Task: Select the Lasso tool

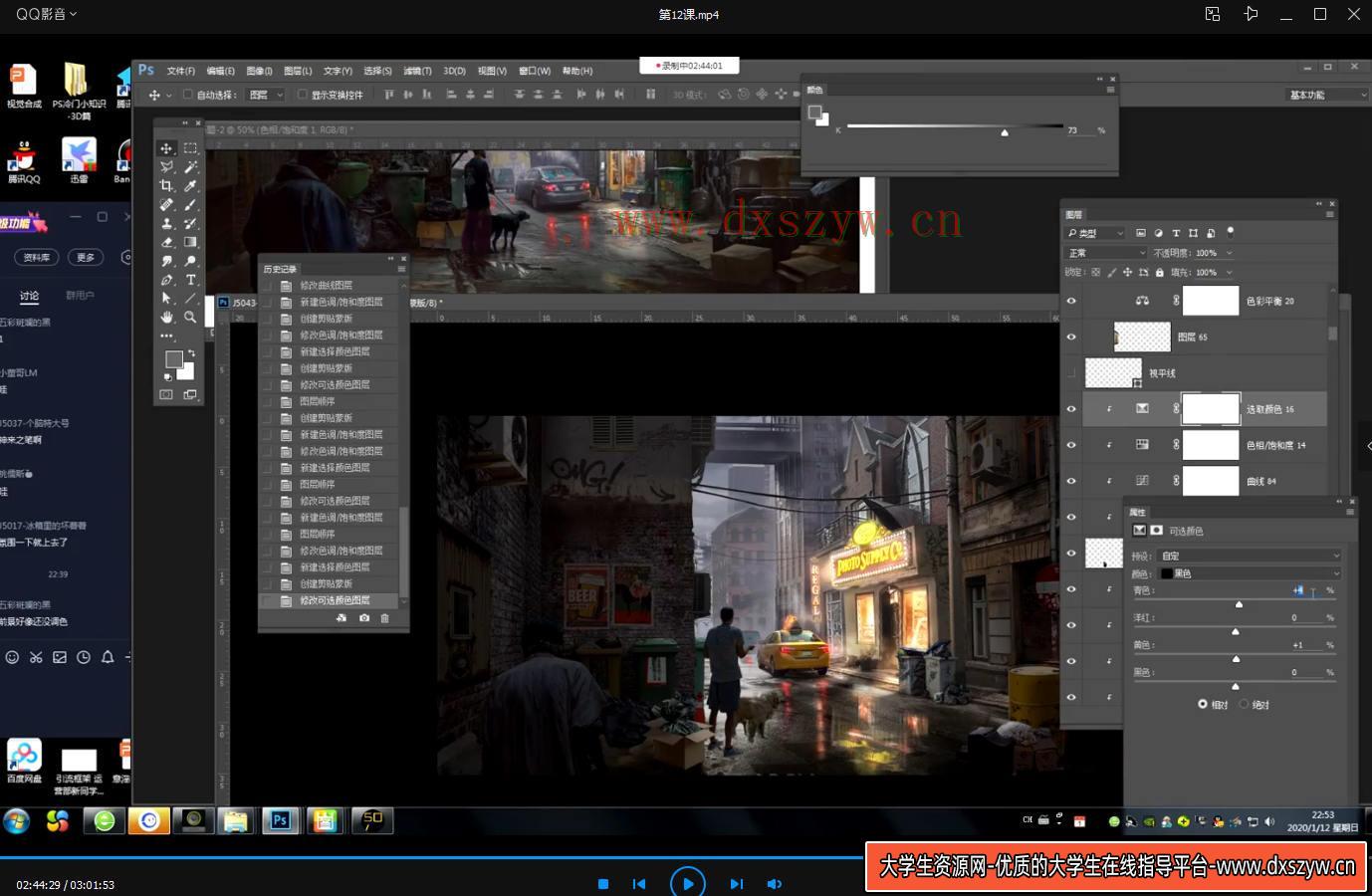Action: [166, 167]
